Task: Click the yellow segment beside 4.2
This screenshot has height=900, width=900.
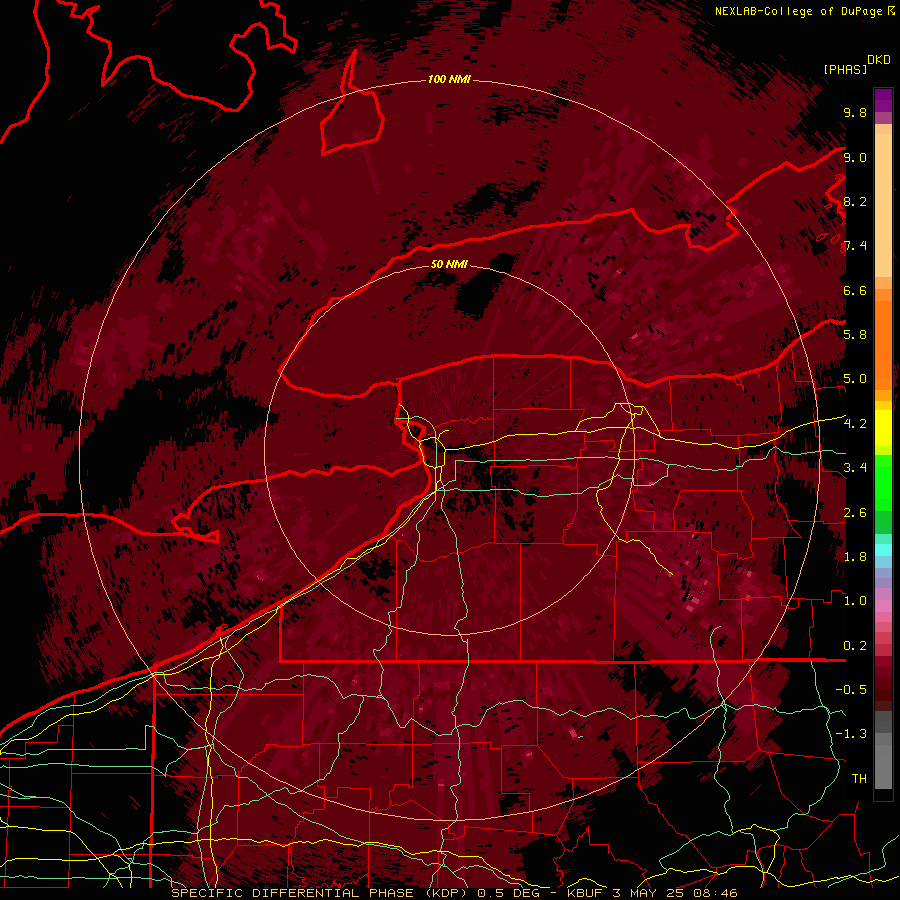Action: coord(883,428)
